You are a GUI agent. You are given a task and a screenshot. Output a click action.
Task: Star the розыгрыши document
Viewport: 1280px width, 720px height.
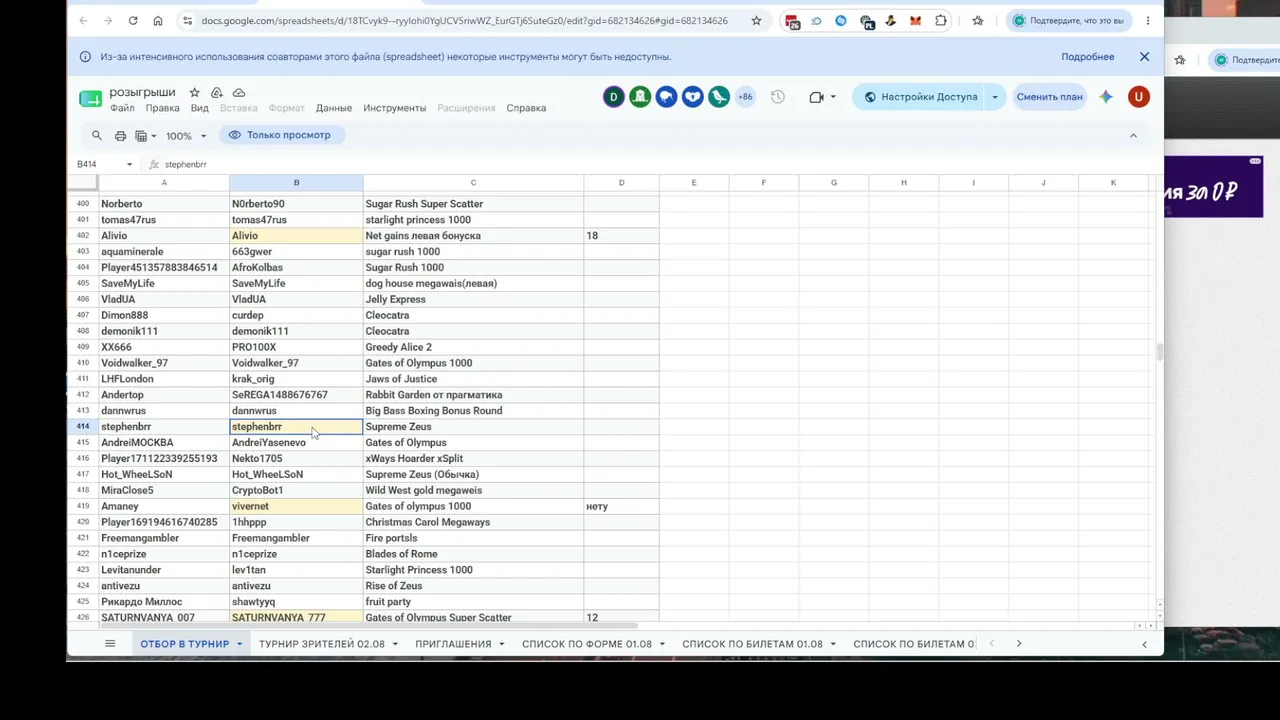[x=195, y=92]
